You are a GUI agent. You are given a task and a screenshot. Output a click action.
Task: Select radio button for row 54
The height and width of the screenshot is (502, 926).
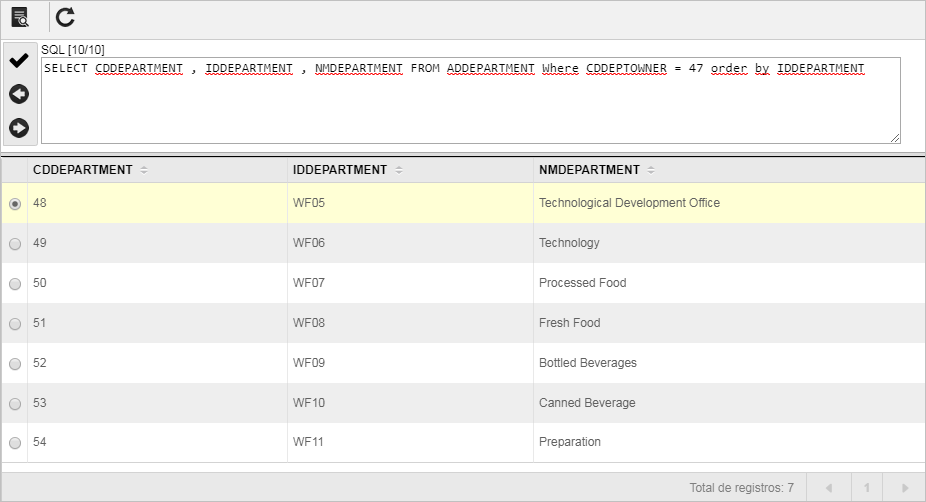pyautogui.click(x=15, y=443)
